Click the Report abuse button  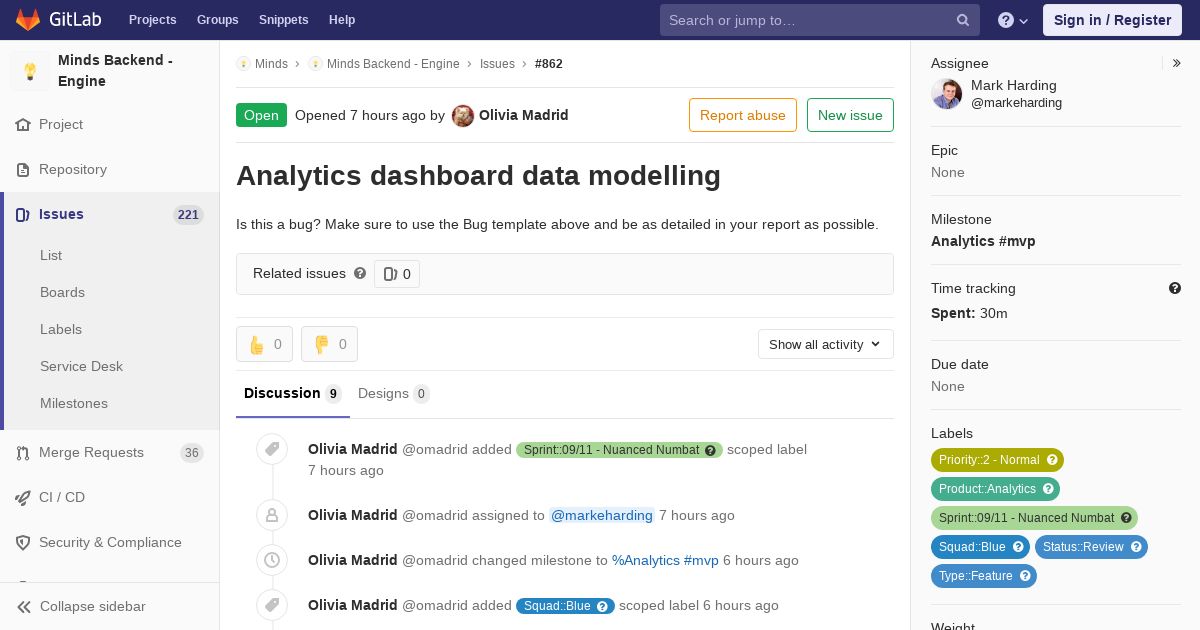(x=742, y=115)
